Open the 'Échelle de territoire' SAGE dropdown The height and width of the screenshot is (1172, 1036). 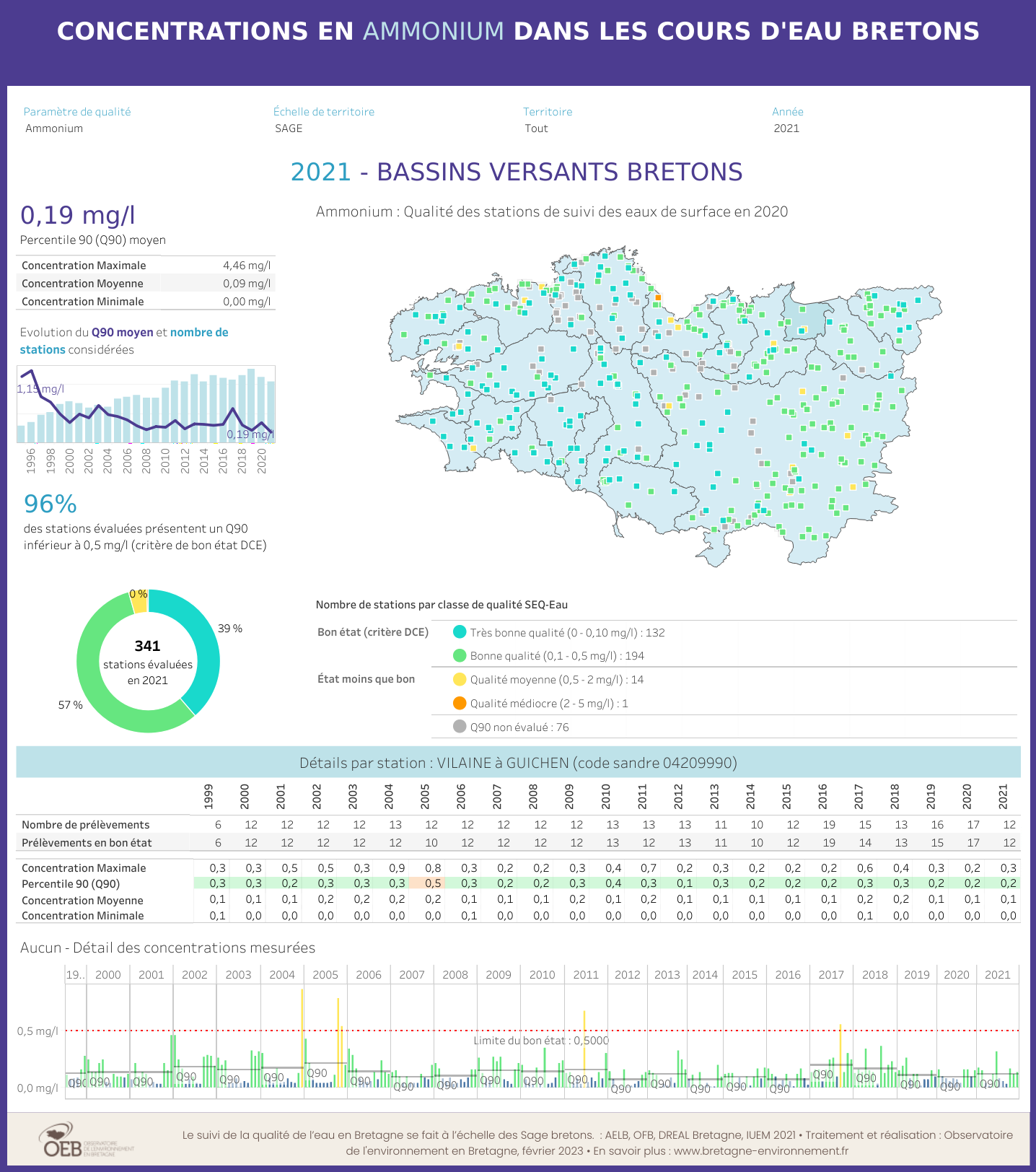click(x=289, y=128)
